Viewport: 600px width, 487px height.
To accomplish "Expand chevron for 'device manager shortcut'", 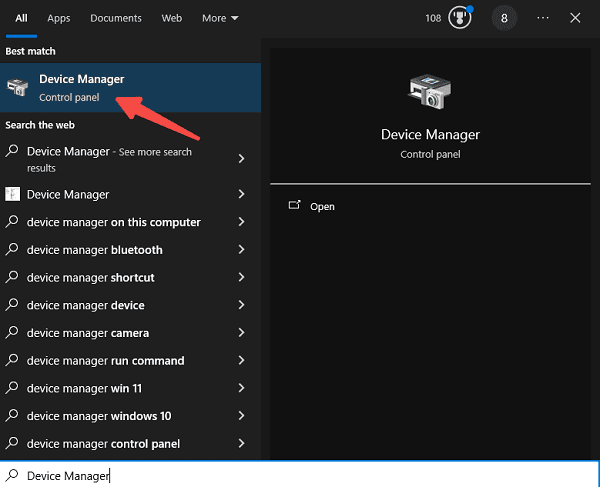I will (241, 277).
